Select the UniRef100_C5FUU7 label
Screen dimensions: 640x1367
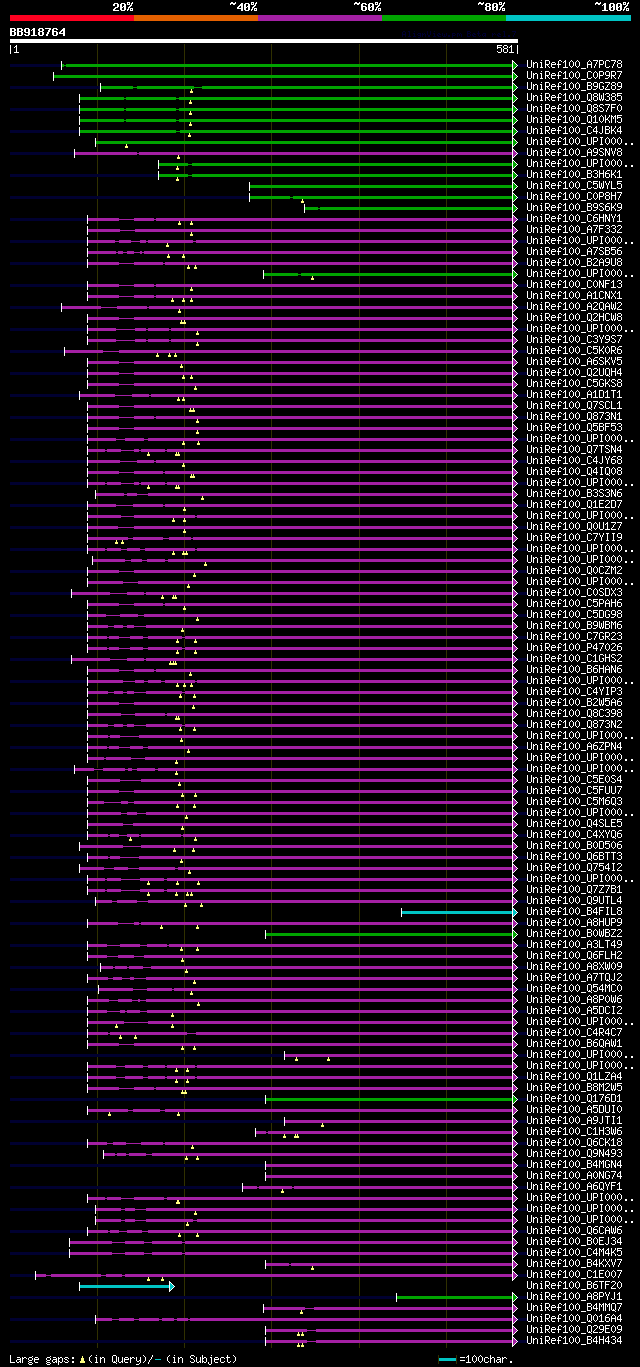[x=574, y=790]
